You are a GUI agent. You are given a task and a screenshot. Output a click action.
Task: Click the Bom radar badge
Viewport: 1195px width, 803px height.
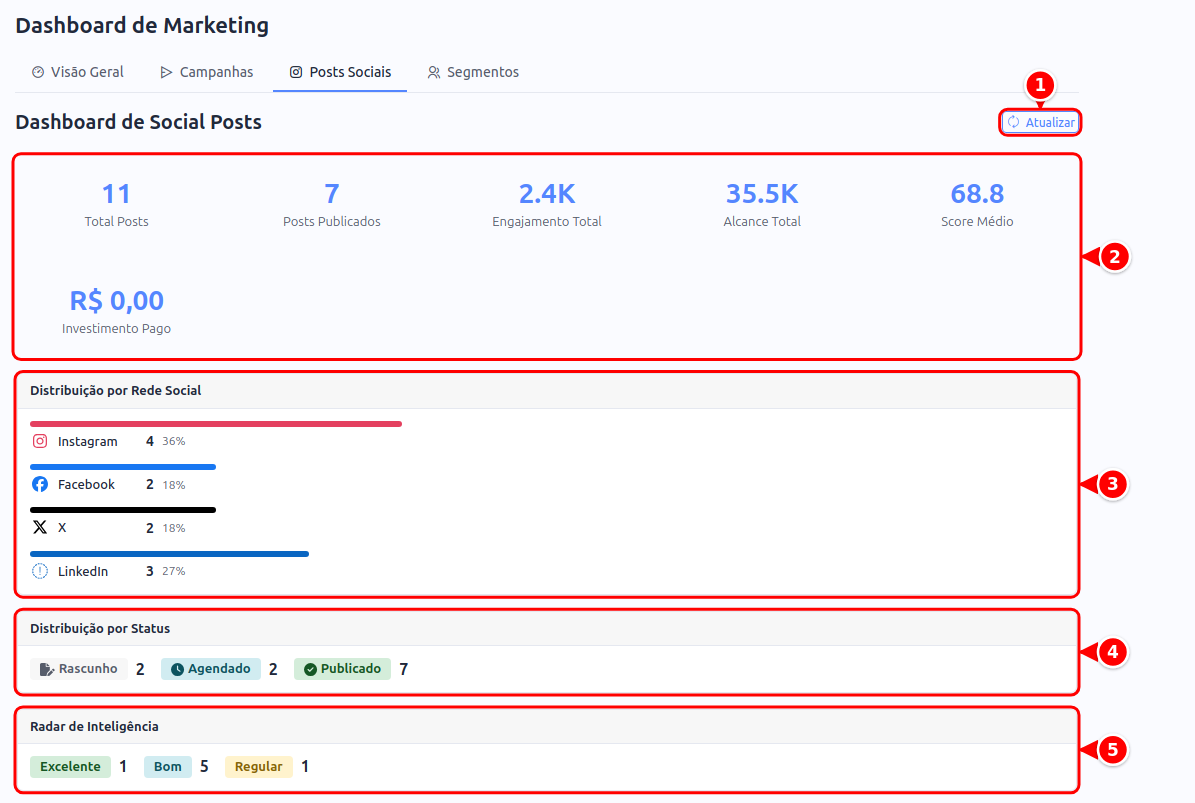168,766
